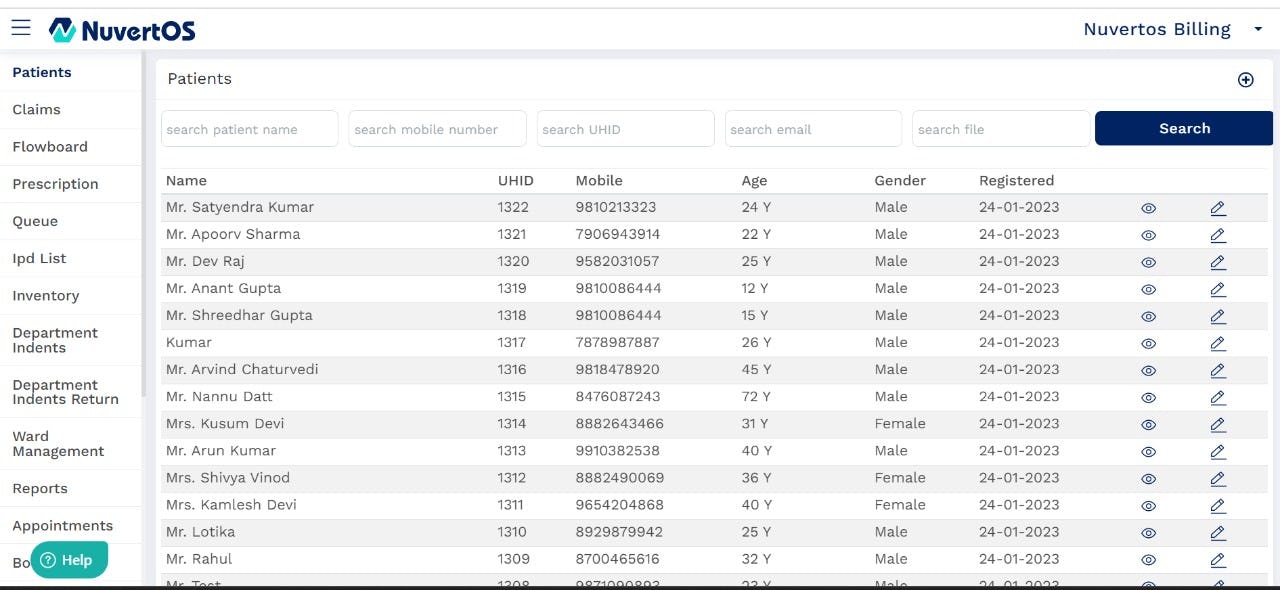Expand the Nuvertos Billing dropdown
Viewport: 1280px width, 590px height.
1258,30
